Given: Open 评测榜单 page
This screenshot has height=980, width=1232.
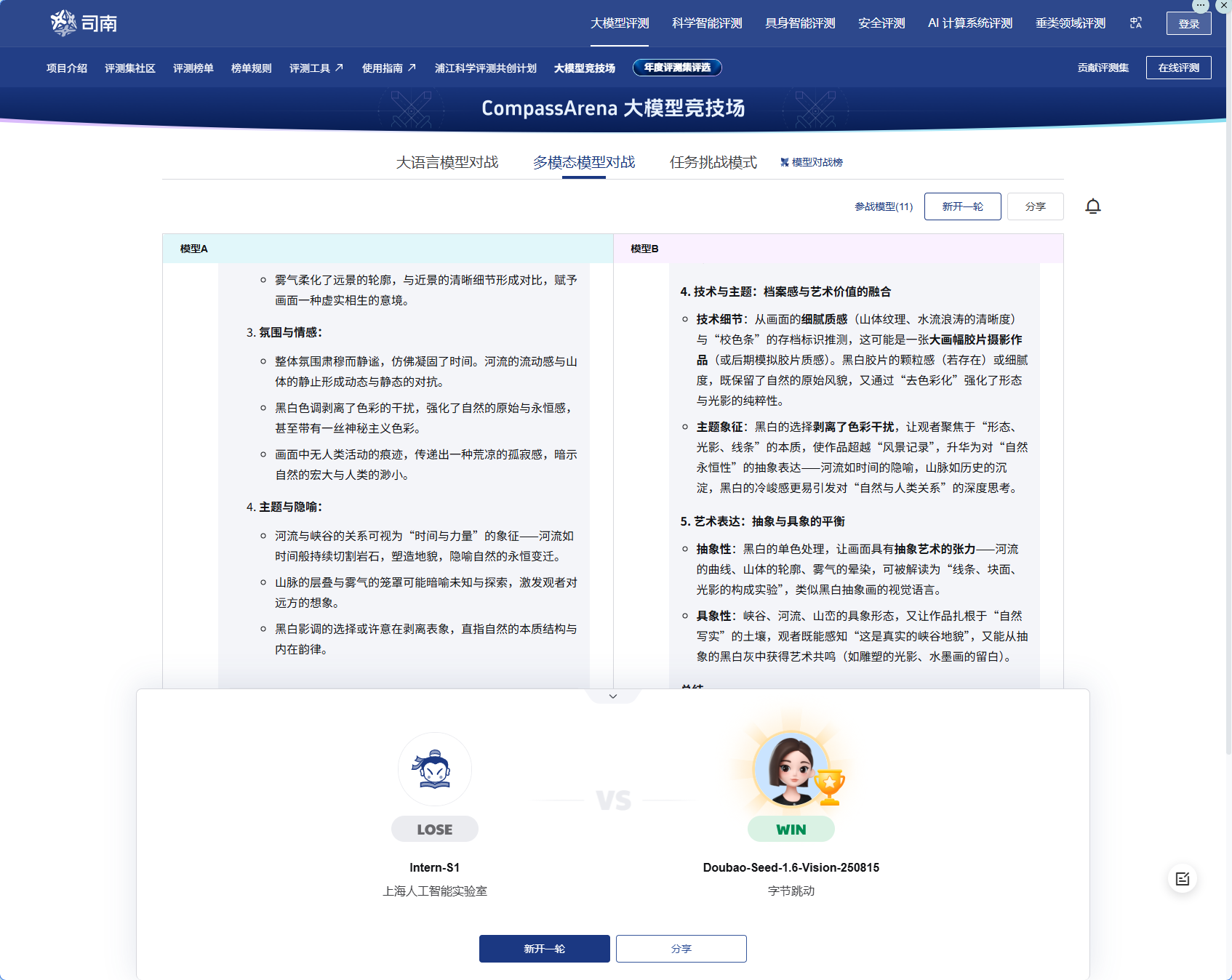Looking at the screenshot, I should pos(193,68).
